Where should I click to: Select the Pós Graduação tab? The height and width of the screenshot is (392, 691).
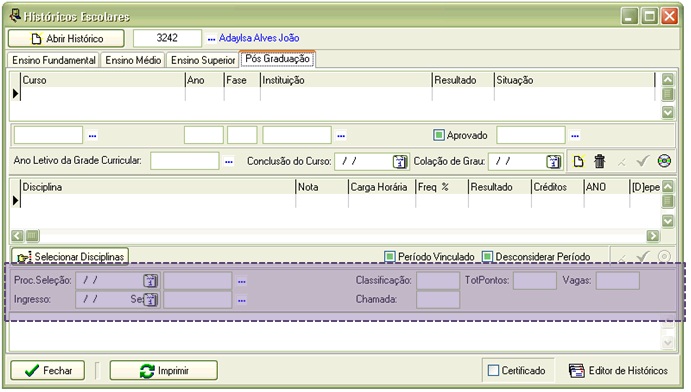pos(277,59)
